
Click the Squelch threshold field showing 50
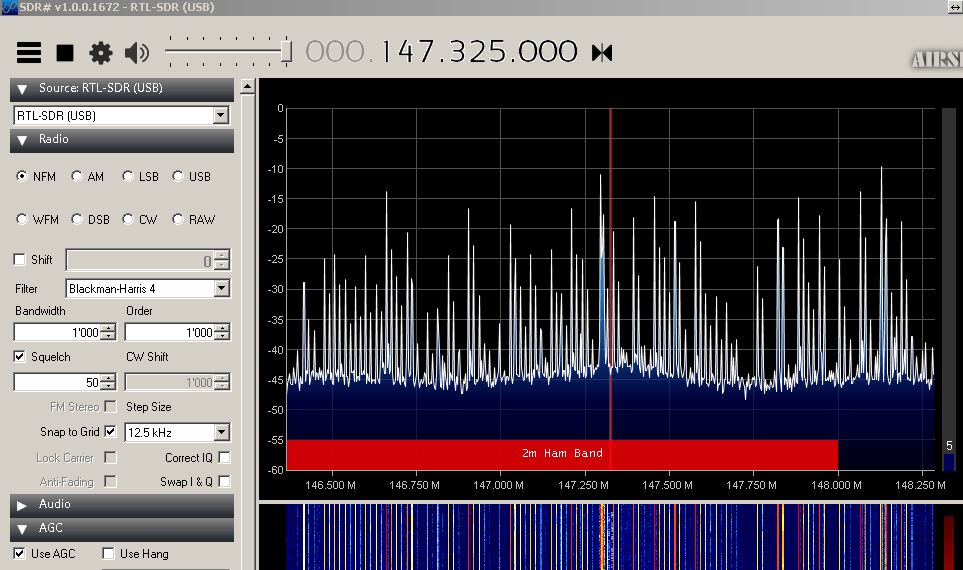pos(57,382)
